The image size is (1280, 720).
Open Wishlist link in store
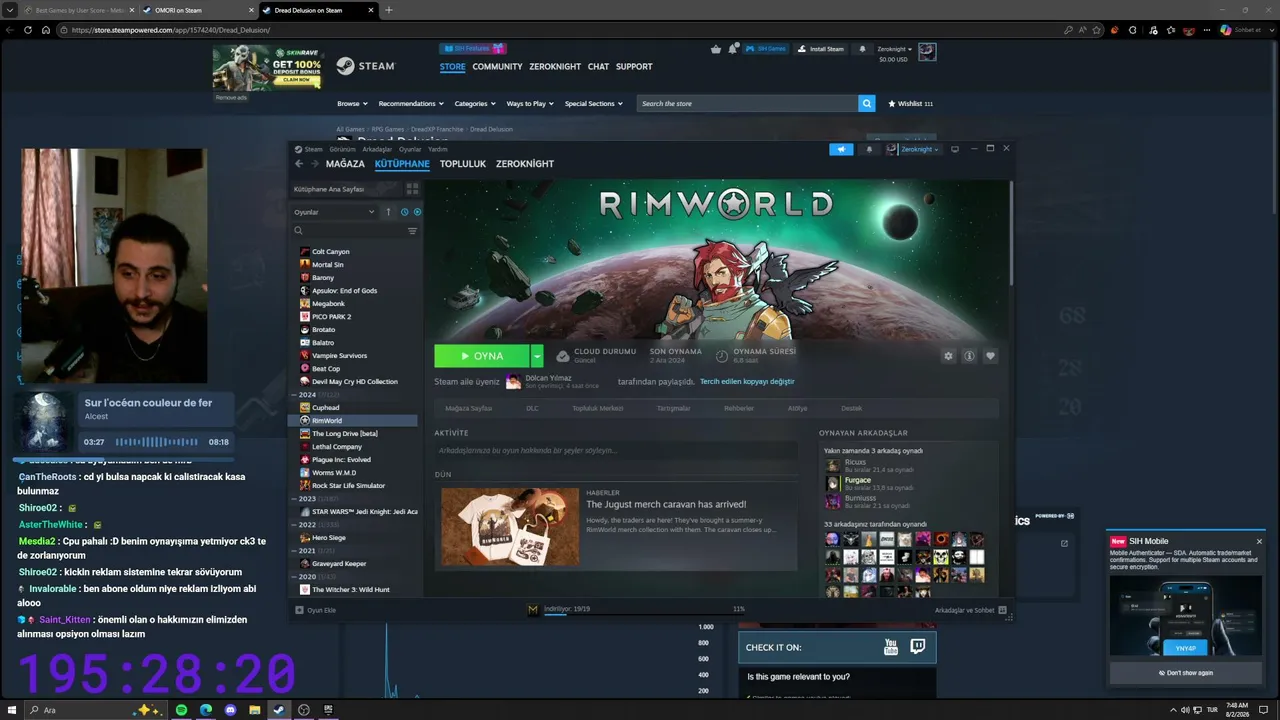[x=910, y=104]
